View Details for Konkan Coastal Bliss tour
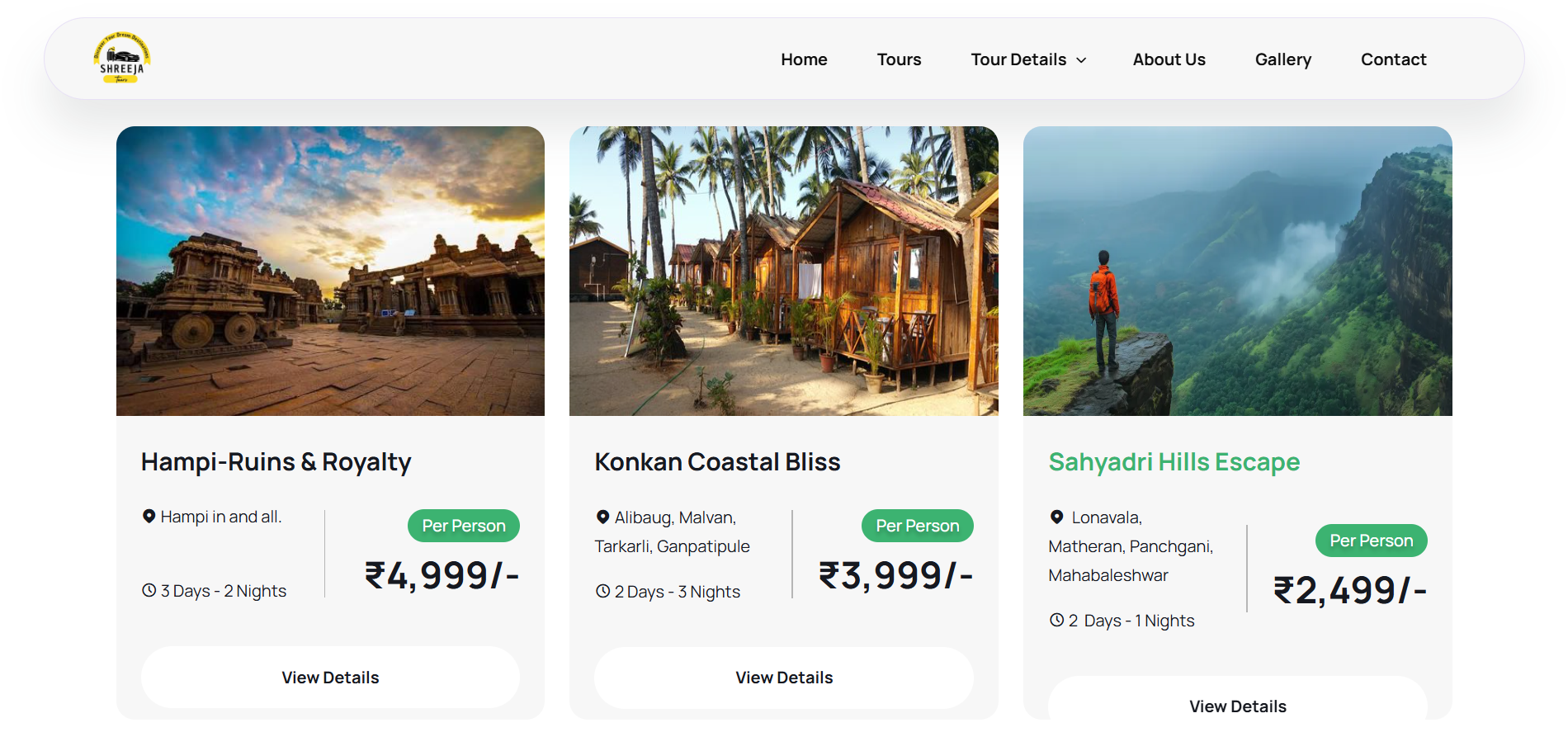1568x751 pixels. point(784,678)
